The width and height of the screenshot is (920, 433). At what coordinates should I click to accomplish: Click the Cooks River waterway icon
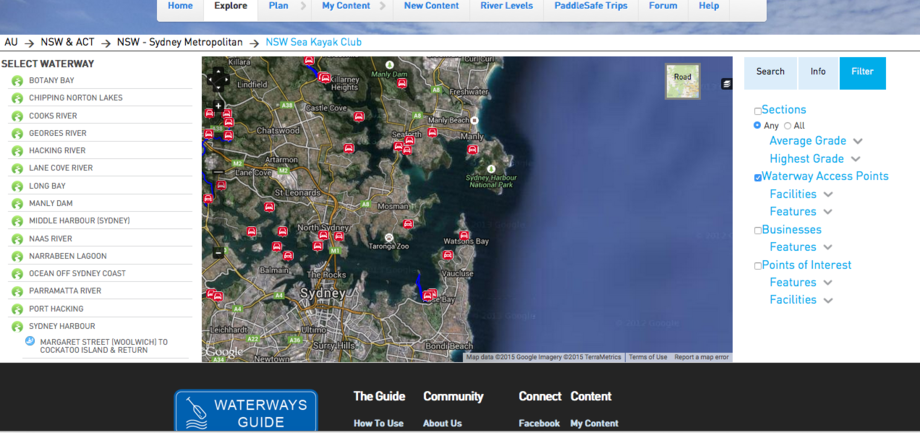tap(17, 116)
